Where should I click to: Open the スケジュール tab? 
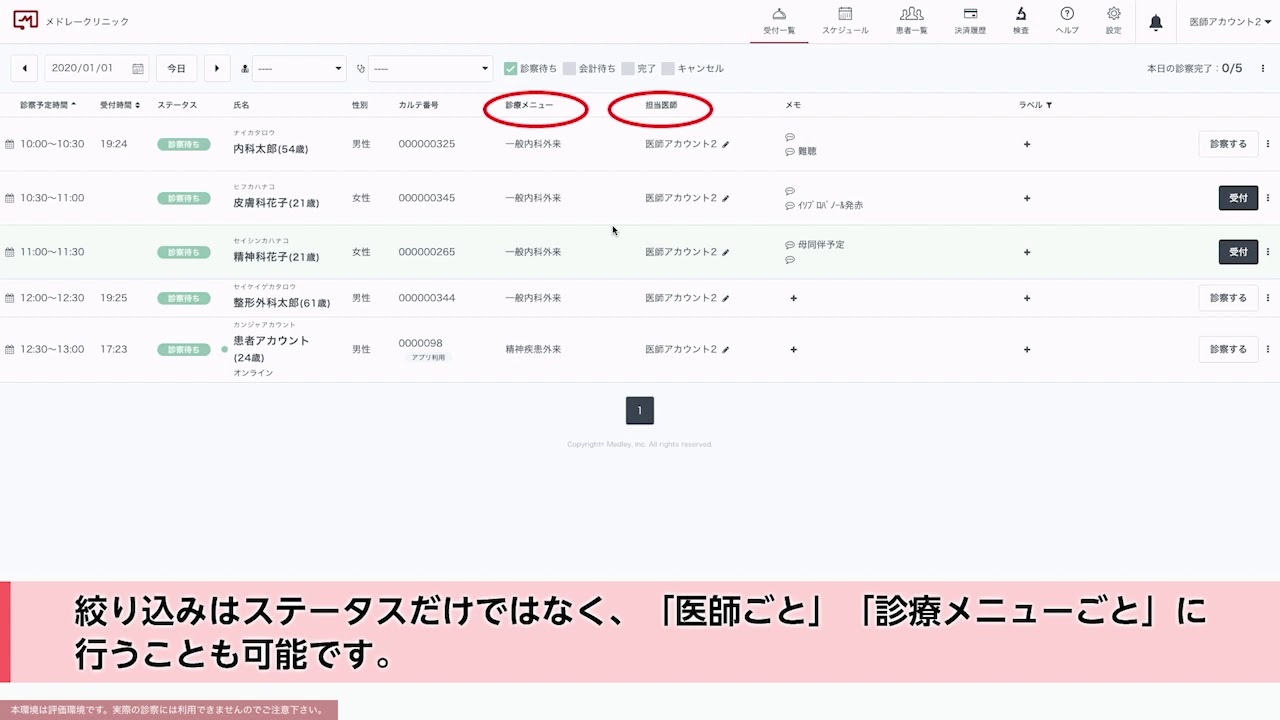point(845,21)
